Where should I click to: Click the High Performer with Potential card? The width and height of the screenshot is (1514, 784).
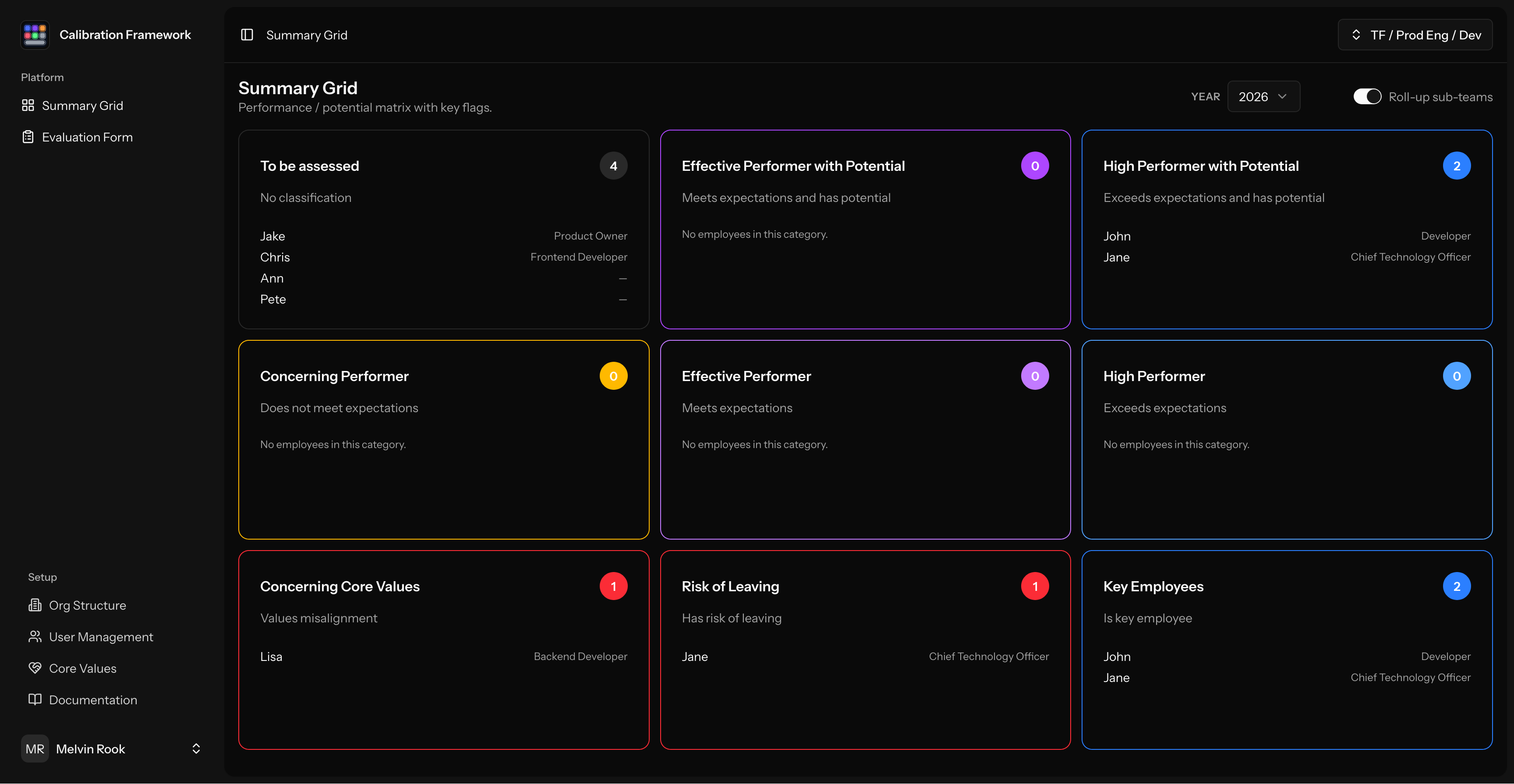point(1287,229)
